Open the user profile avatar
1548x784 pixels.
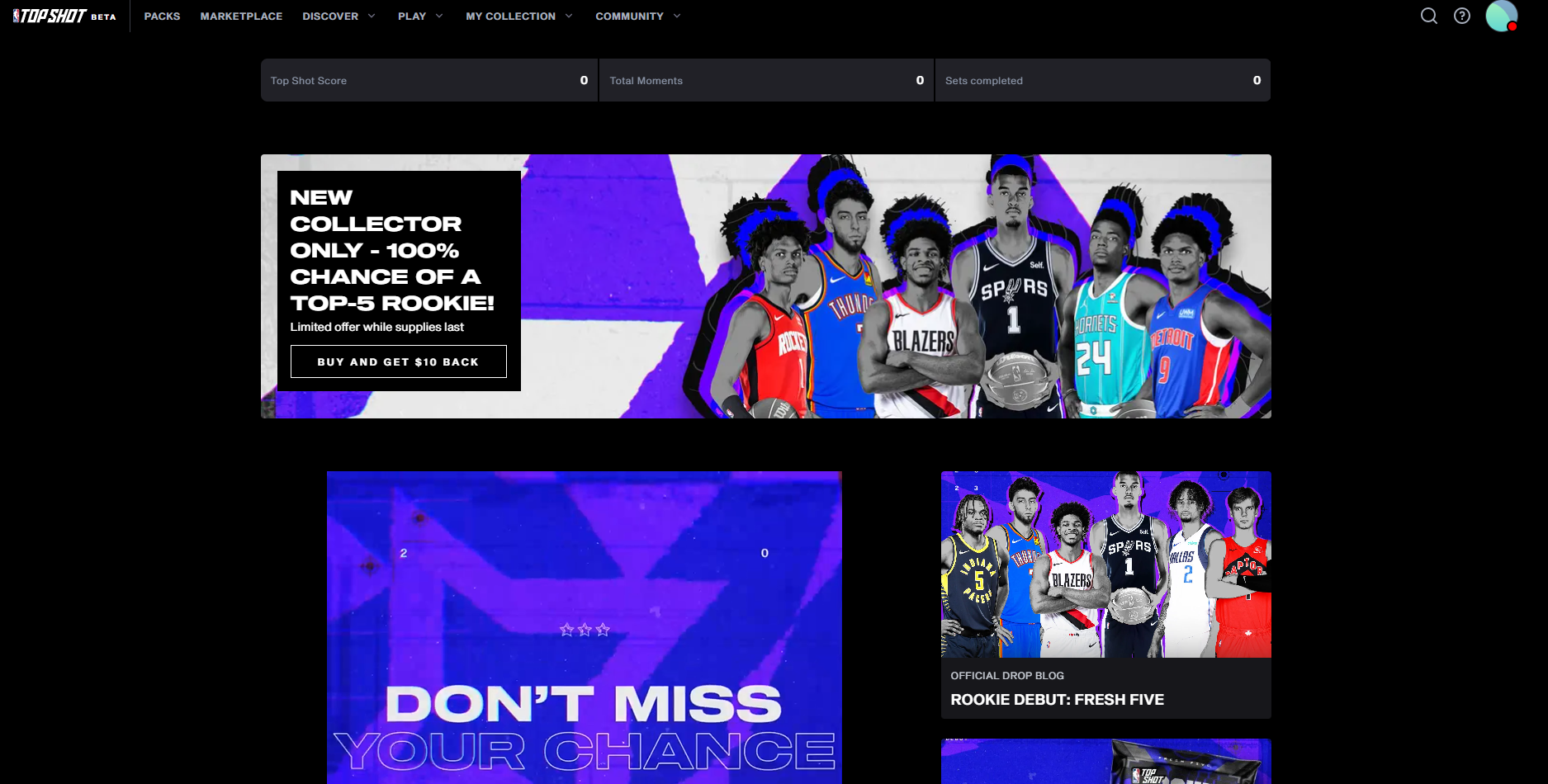click(x=1501, y=16)
